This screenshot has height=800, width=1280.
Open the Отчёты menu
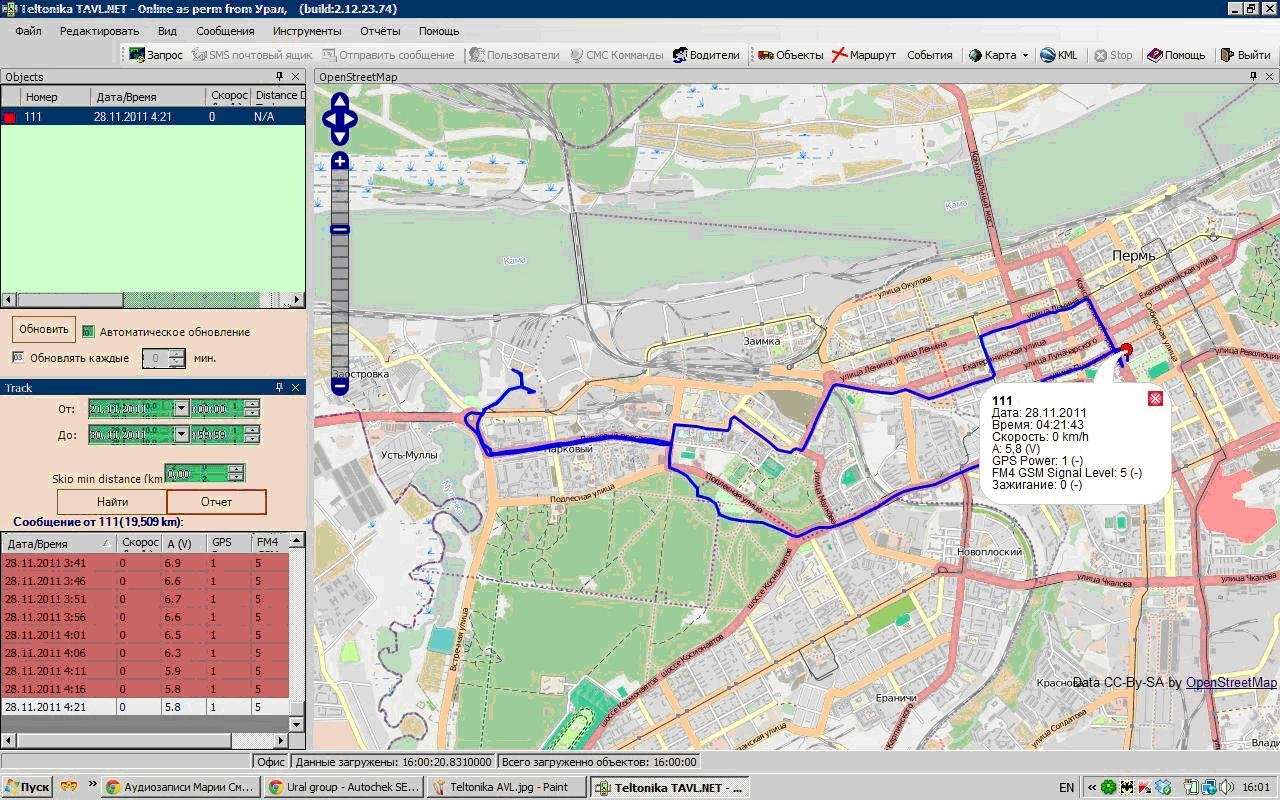380,31
